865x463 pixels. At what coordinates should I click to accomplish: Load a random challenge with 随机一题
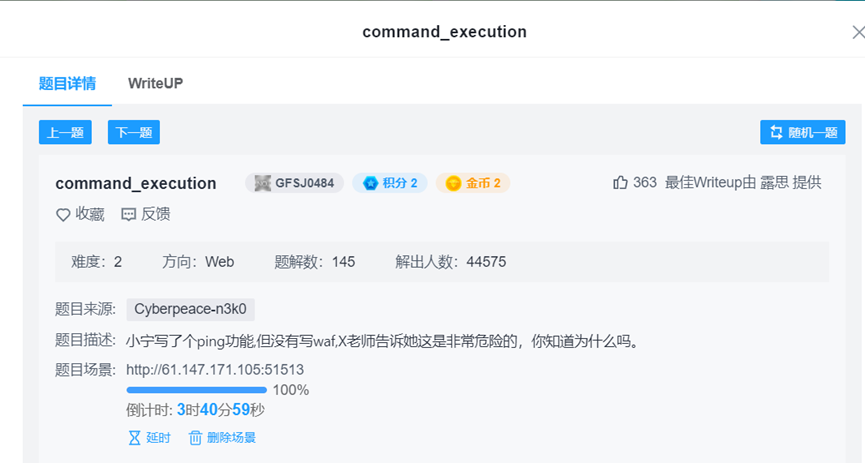click(803, 132)
